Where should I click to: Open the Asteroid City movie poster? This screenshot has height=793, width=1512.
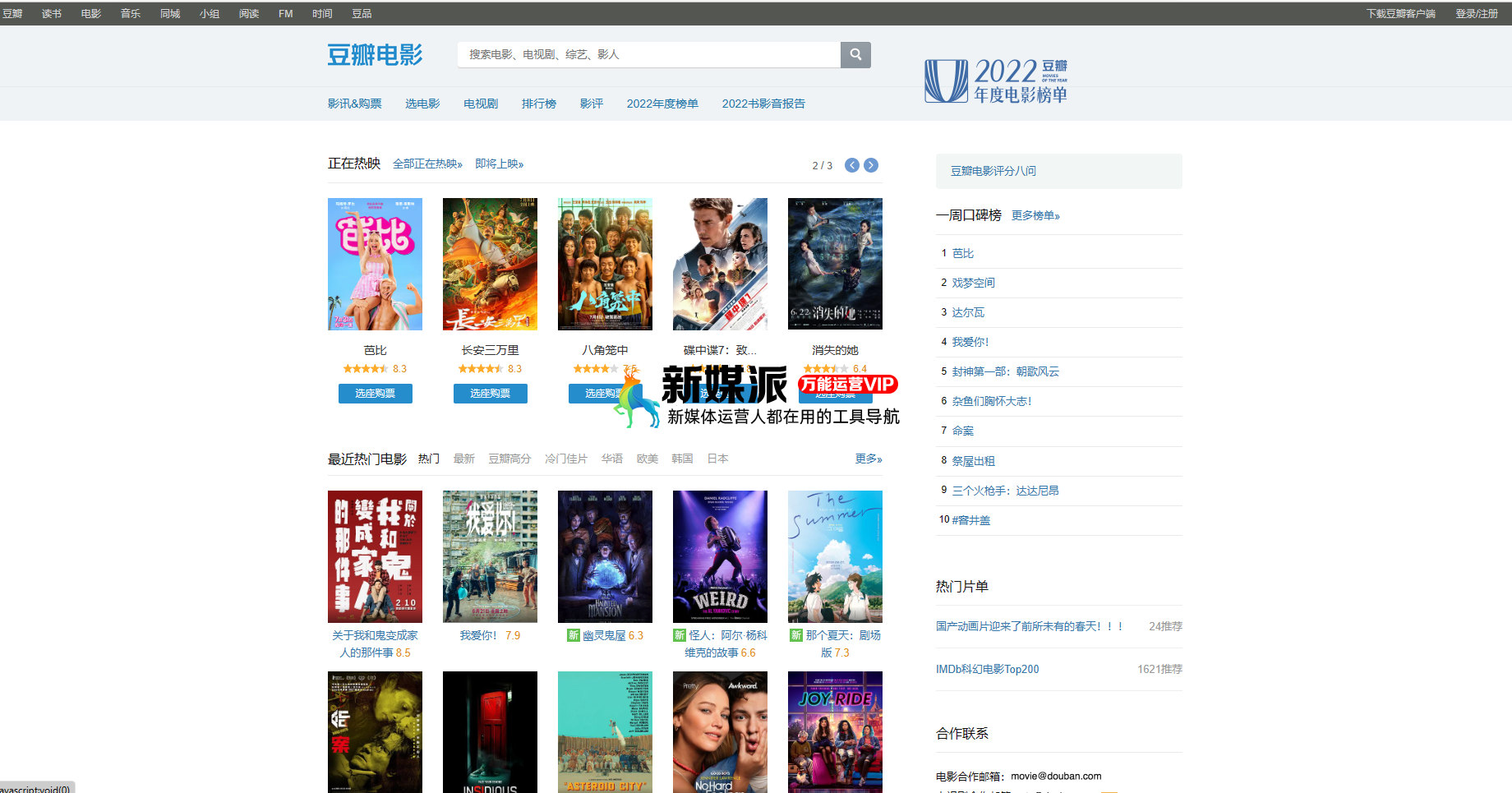tap(605, 732)
